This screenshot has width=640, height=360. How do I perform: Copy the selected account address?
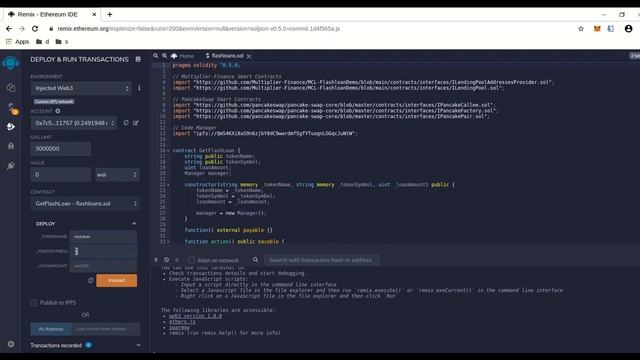click(126, 122)
